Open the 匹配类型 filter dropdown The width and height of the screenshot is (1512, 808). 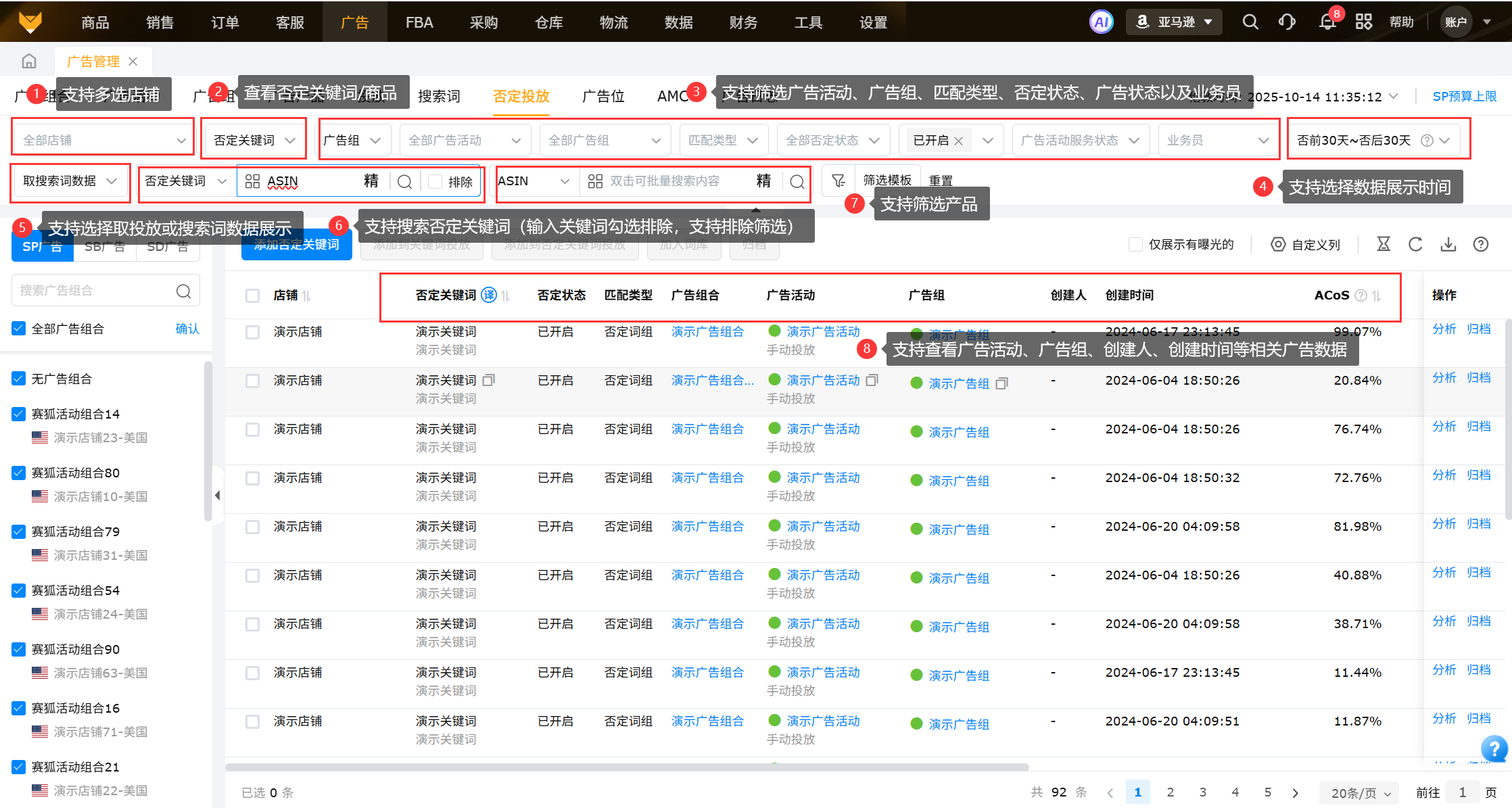coord(723,140)
